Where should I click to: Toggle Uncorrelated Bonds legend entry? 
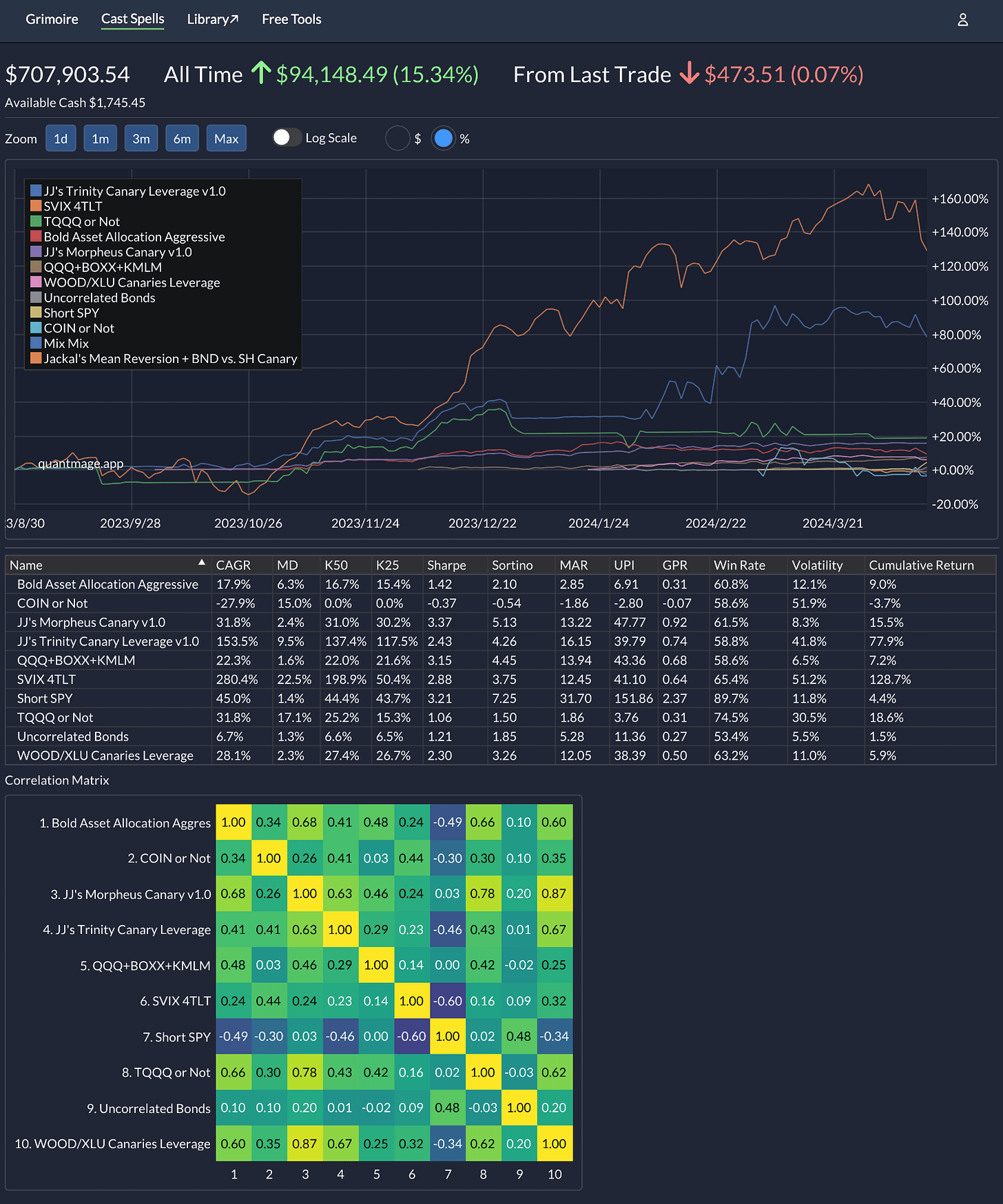(x=93, y=298)
